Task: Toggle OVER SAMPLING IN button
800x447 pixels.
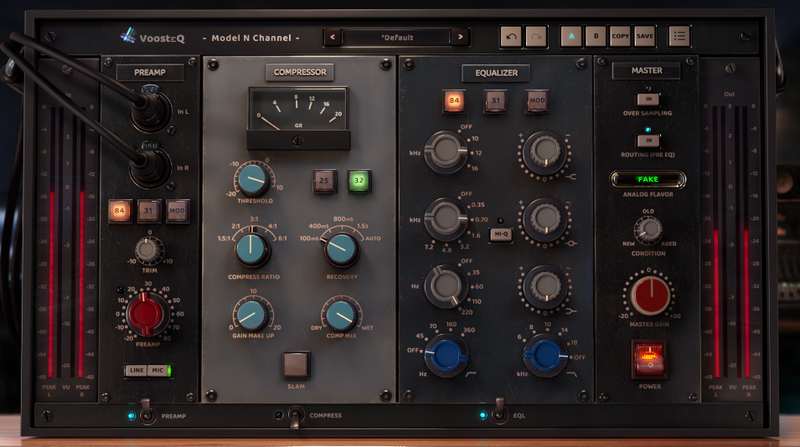Action: click(x=648, y=99)
